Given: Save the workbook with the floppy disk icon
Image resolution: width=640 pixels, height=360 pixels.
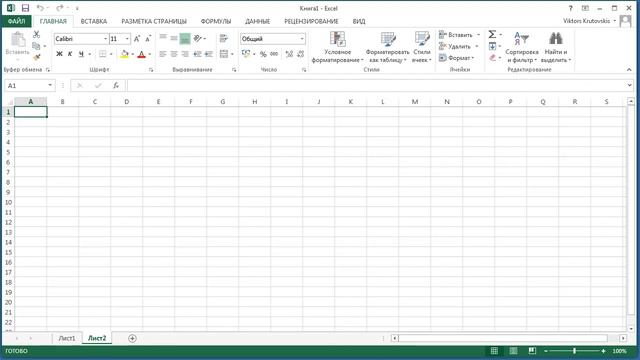Looking at the screenshot, I should pyautogui.click(x=25, y=8).
